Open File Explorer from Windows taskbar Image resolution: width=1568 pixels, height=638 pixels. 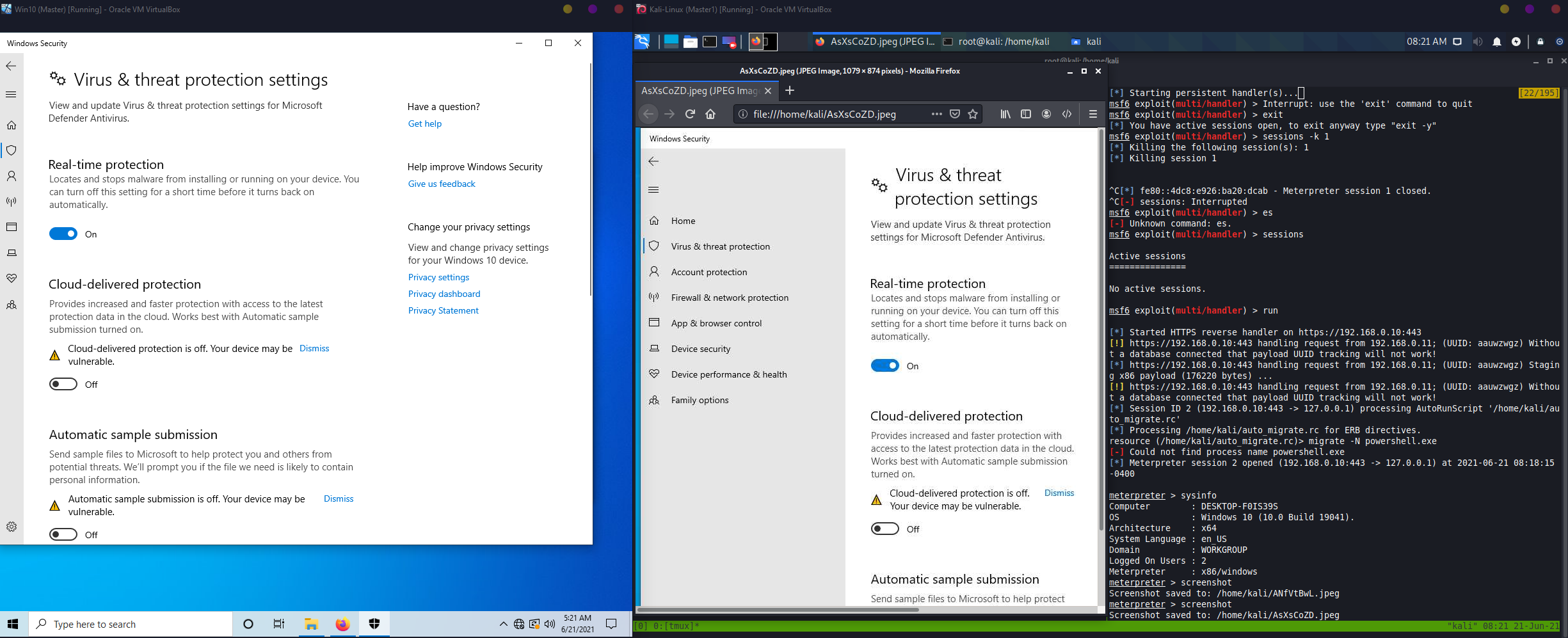pos(311,624)
